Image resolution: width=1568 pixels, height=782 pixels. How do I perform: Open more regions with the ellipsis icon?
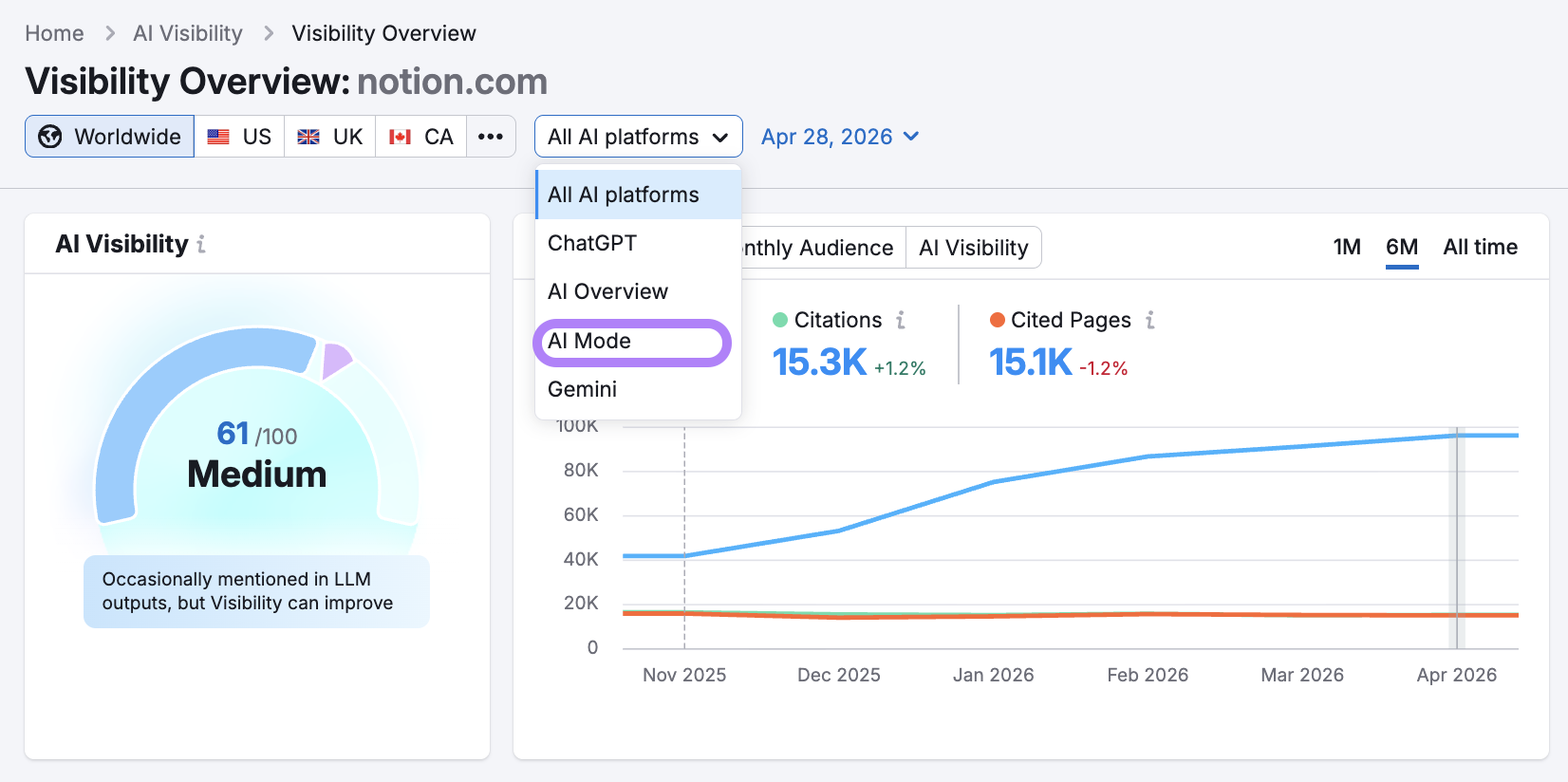(x=491, y=137)
